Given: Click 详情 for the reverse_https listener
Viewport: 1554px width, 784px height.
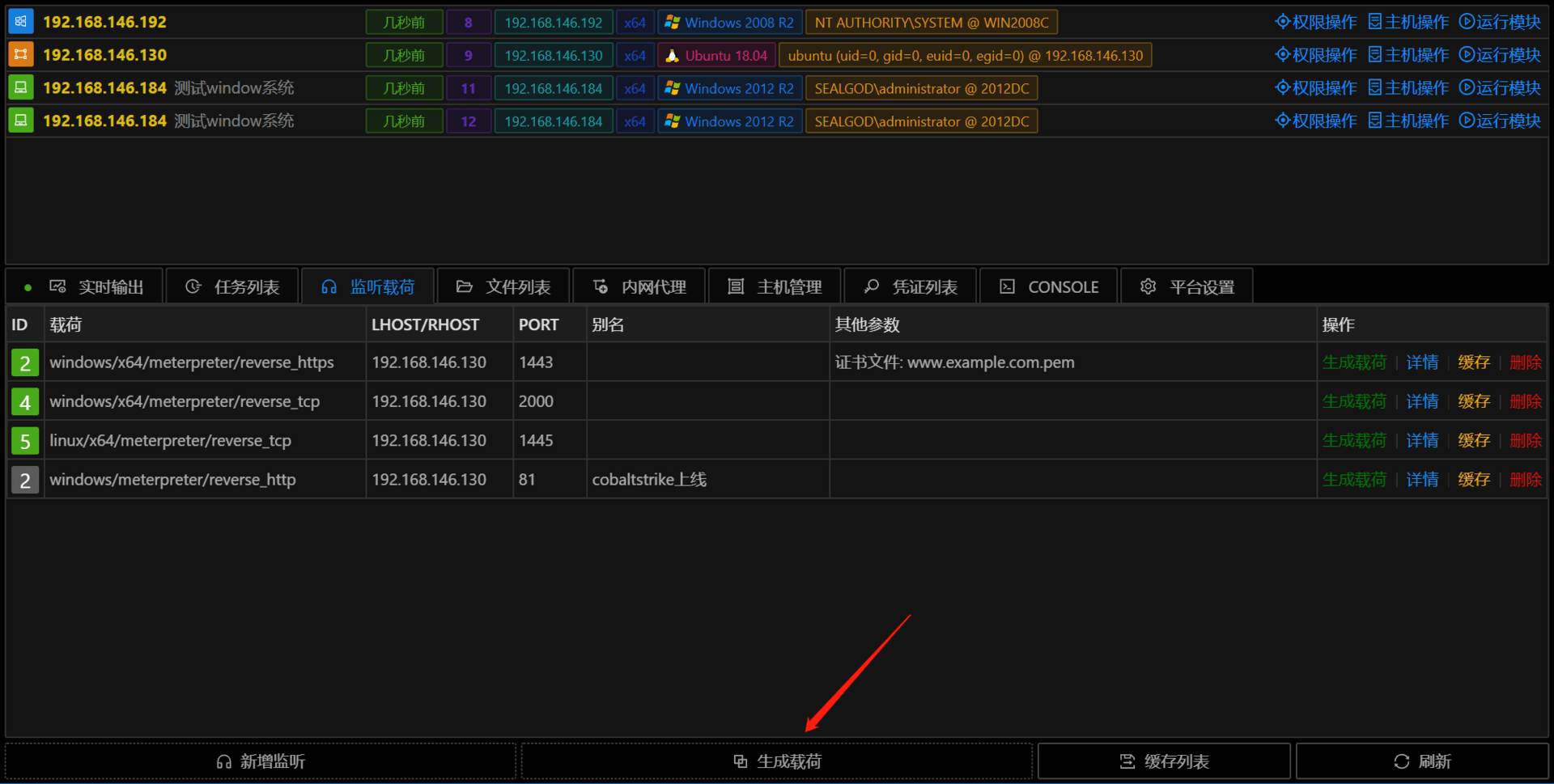Looking at the screenshot, I should [x=1422, y=362].
